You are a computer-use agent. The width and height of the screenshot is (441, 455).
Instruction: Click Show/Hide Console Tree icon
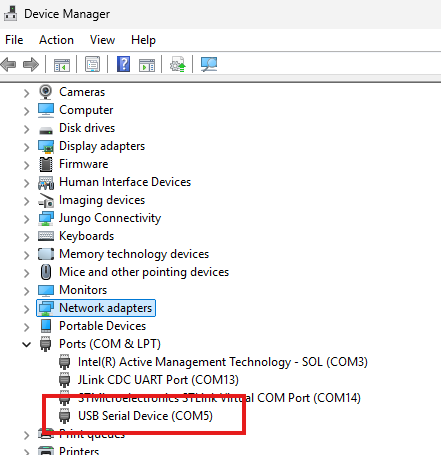point(62,64)
